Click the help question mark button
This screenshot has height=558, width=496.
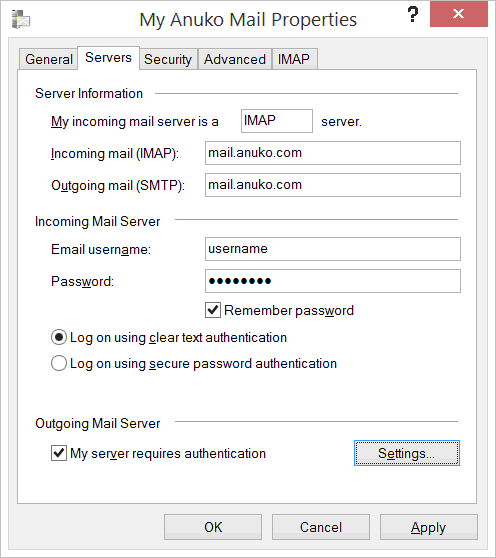[x=412, y=15]
